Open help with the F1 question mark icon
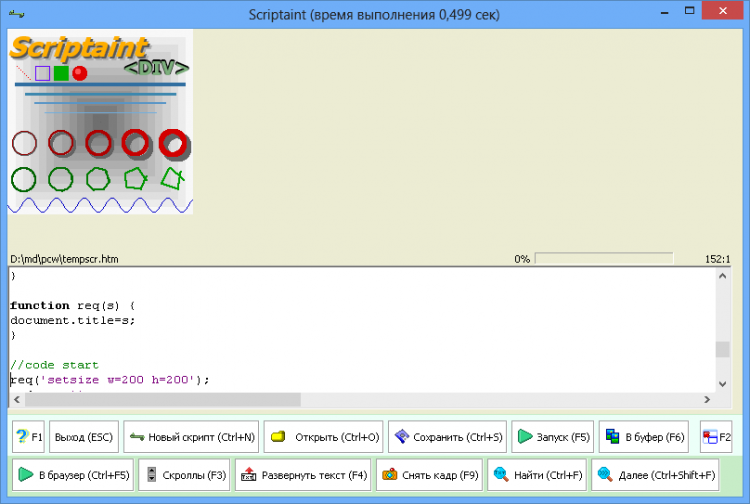This screenshot has height=504, width=750. click(22, 436)
